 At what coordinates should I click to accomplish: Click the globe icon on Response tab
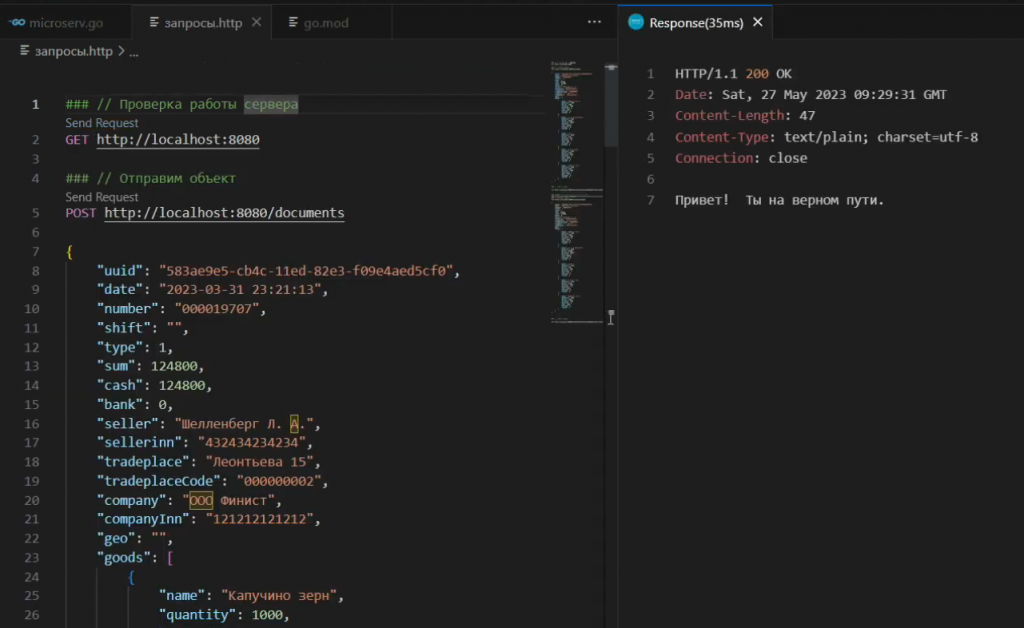pyautogui.click(x=635, y=23)
